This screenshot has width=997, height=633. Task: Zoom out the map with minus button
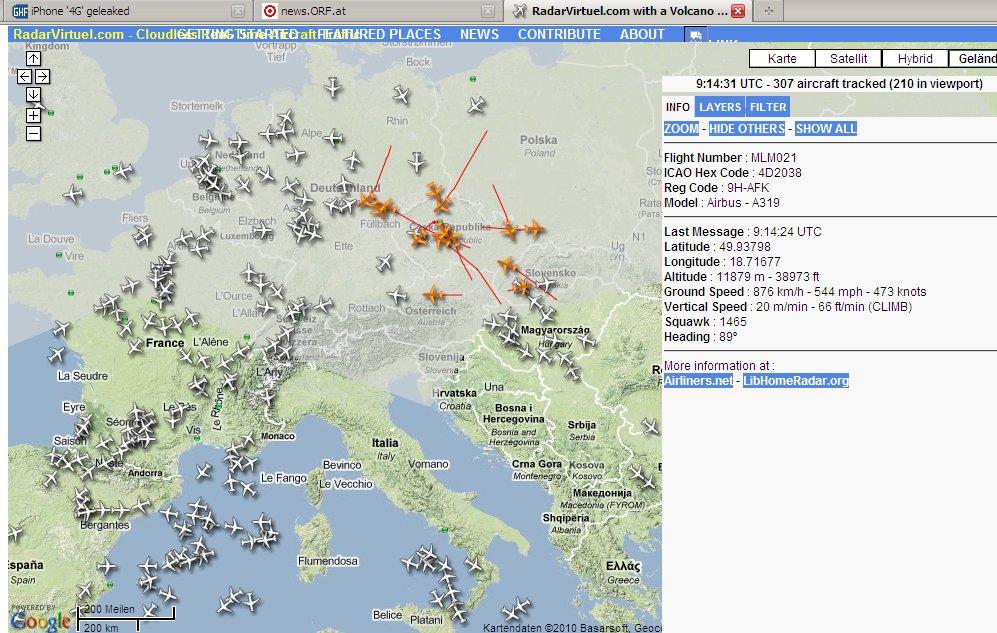tap(33, 133)
